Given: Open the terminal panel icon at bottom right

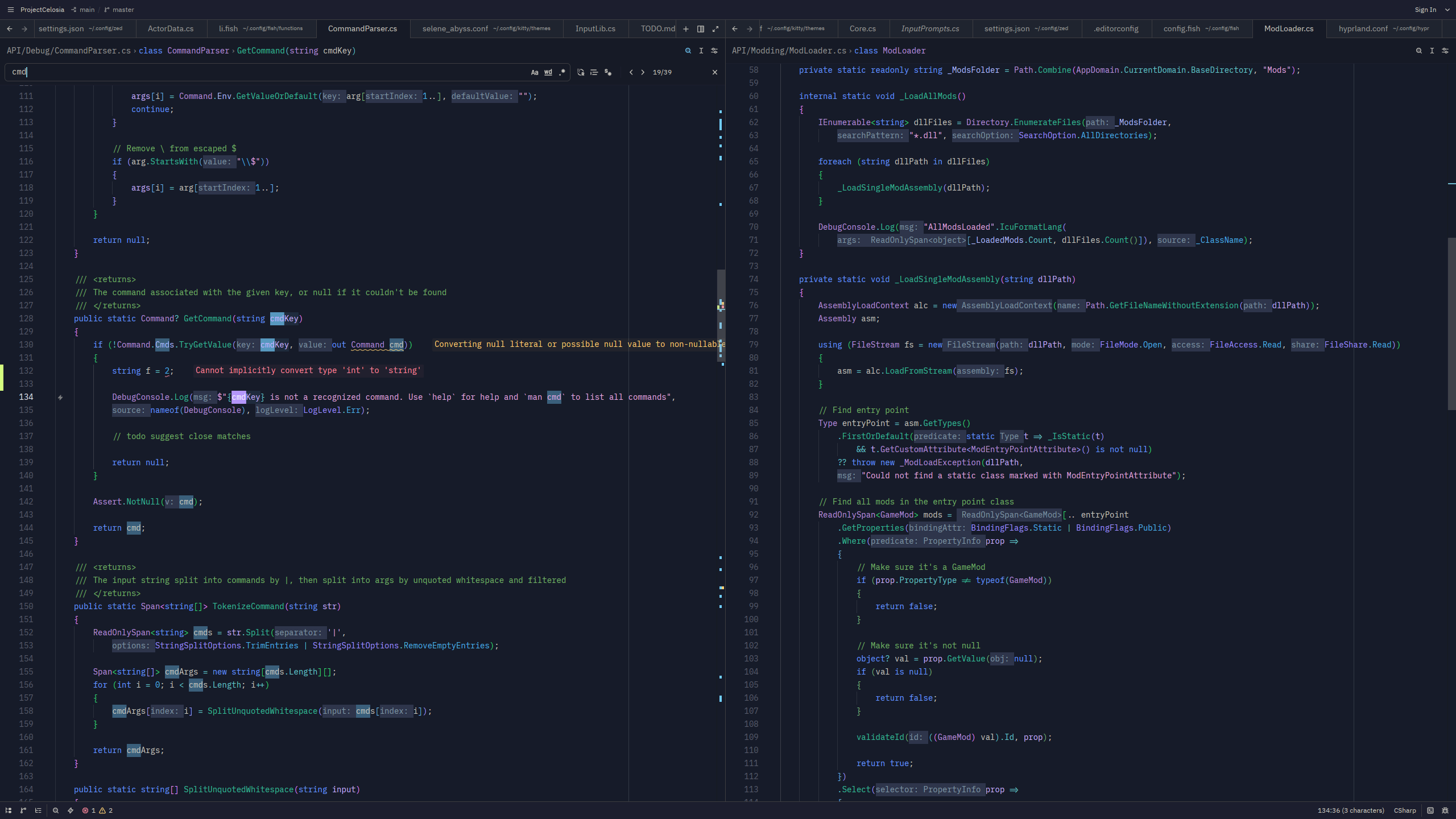Looking at the screenshot, I should pyautogui.click(x=1430, y=810).
